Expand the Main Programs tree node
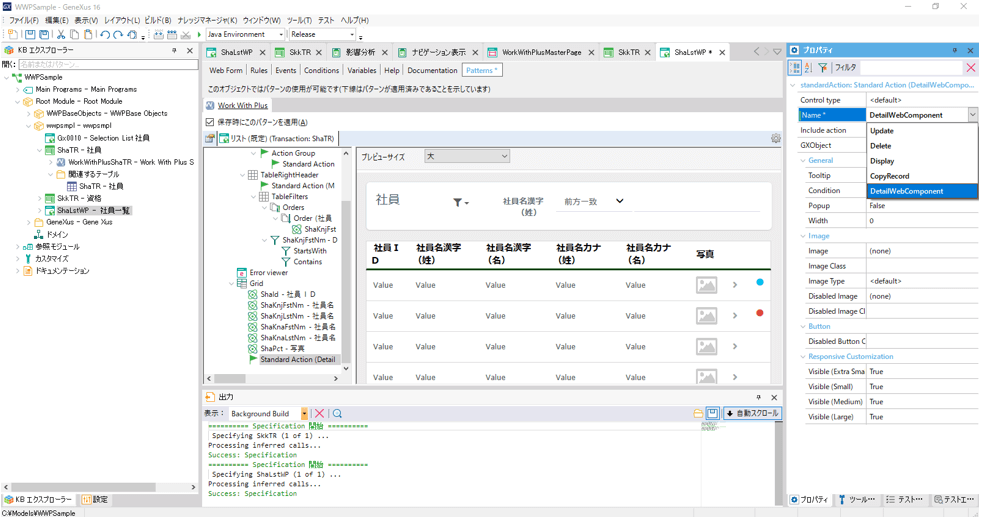Viewport: 981px width, 517px height. point(18,90)
